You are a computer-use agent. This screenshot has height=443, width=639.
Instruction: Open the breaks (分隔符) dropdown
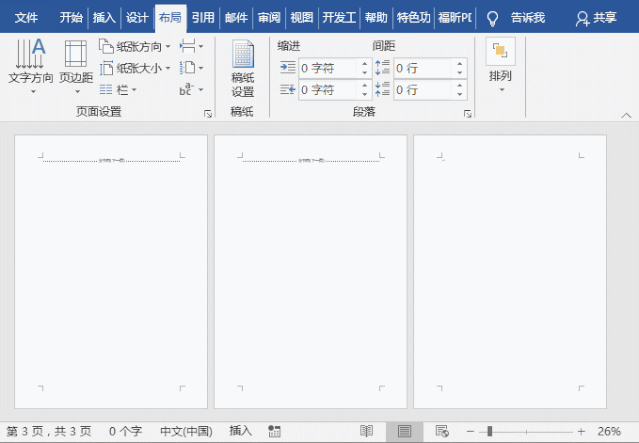coord(192,46)
